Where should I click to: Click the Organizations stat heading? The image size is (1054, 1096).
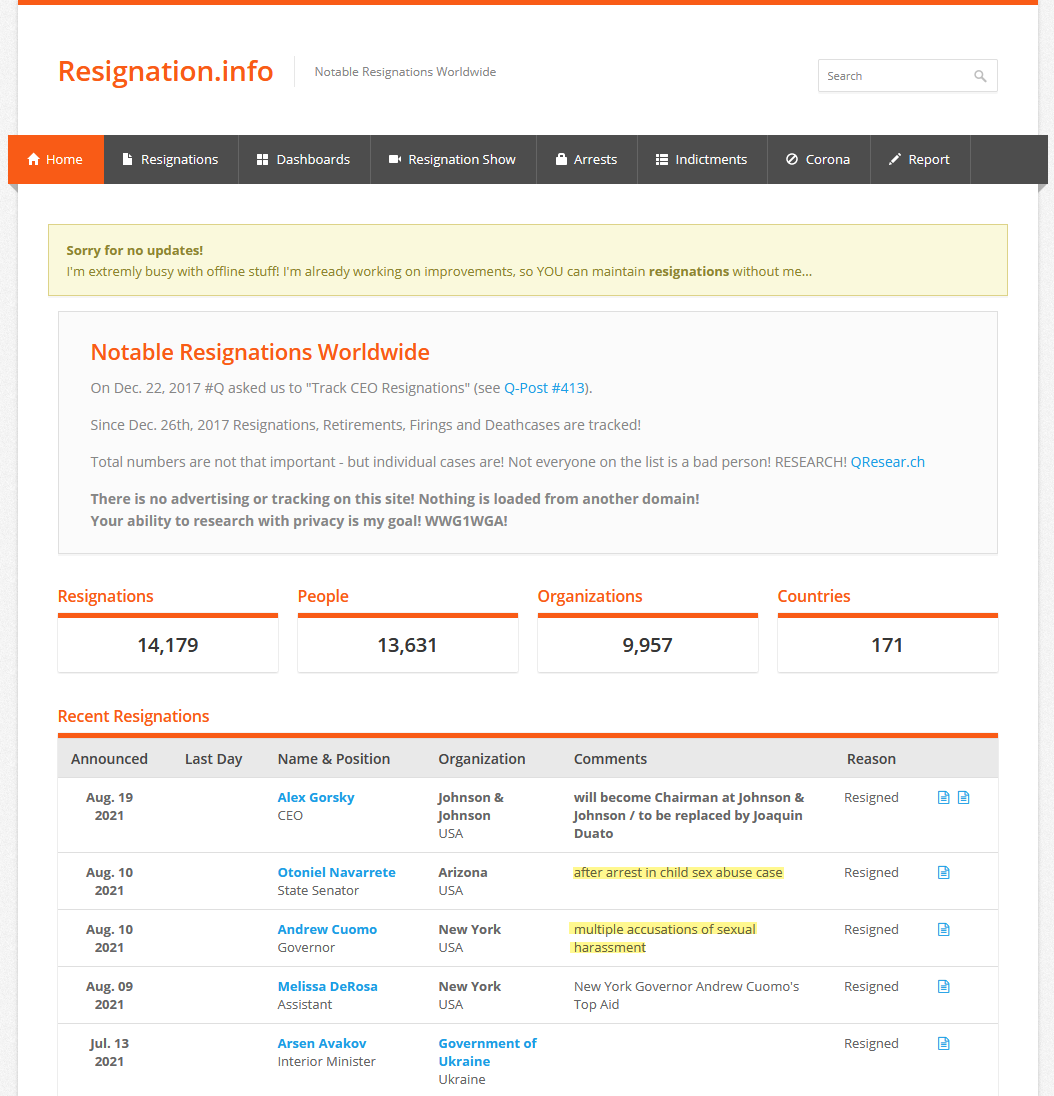pos(589,596)
